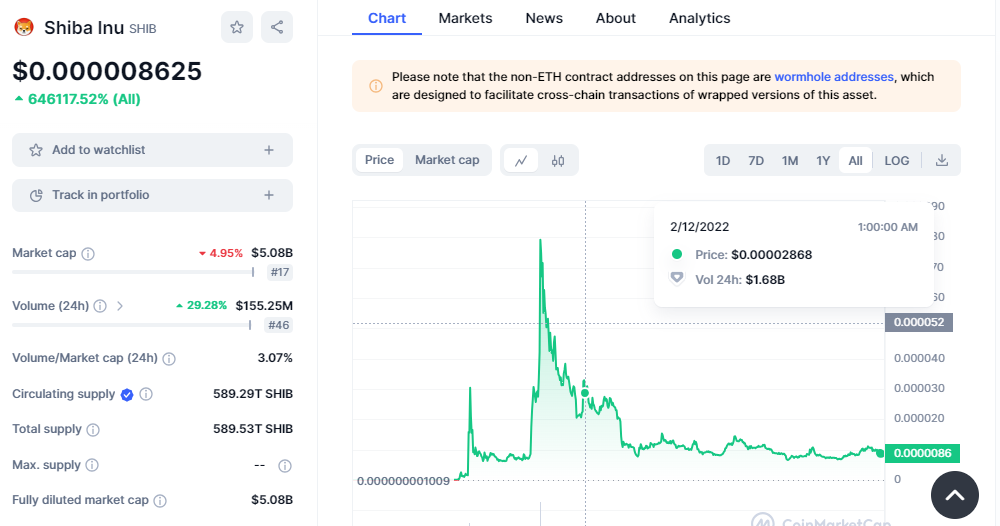This screenshot has height=526, width=1000.
Task: Click Track in portfolio button
Action: click(152, 195)
